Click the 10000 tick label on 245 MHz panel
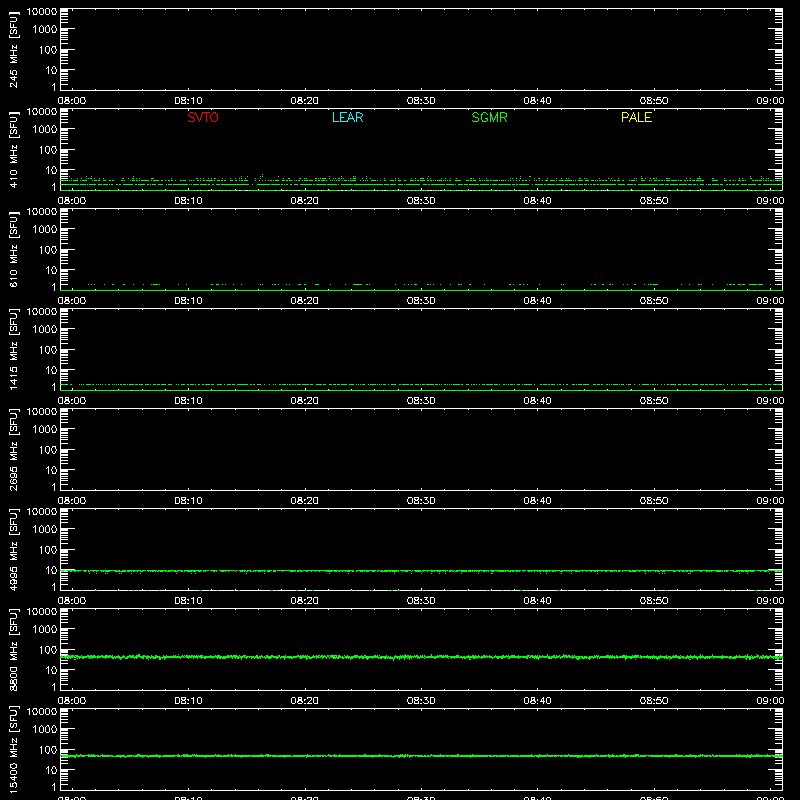Viewport: 800px width, 800px height. point(42,12)
